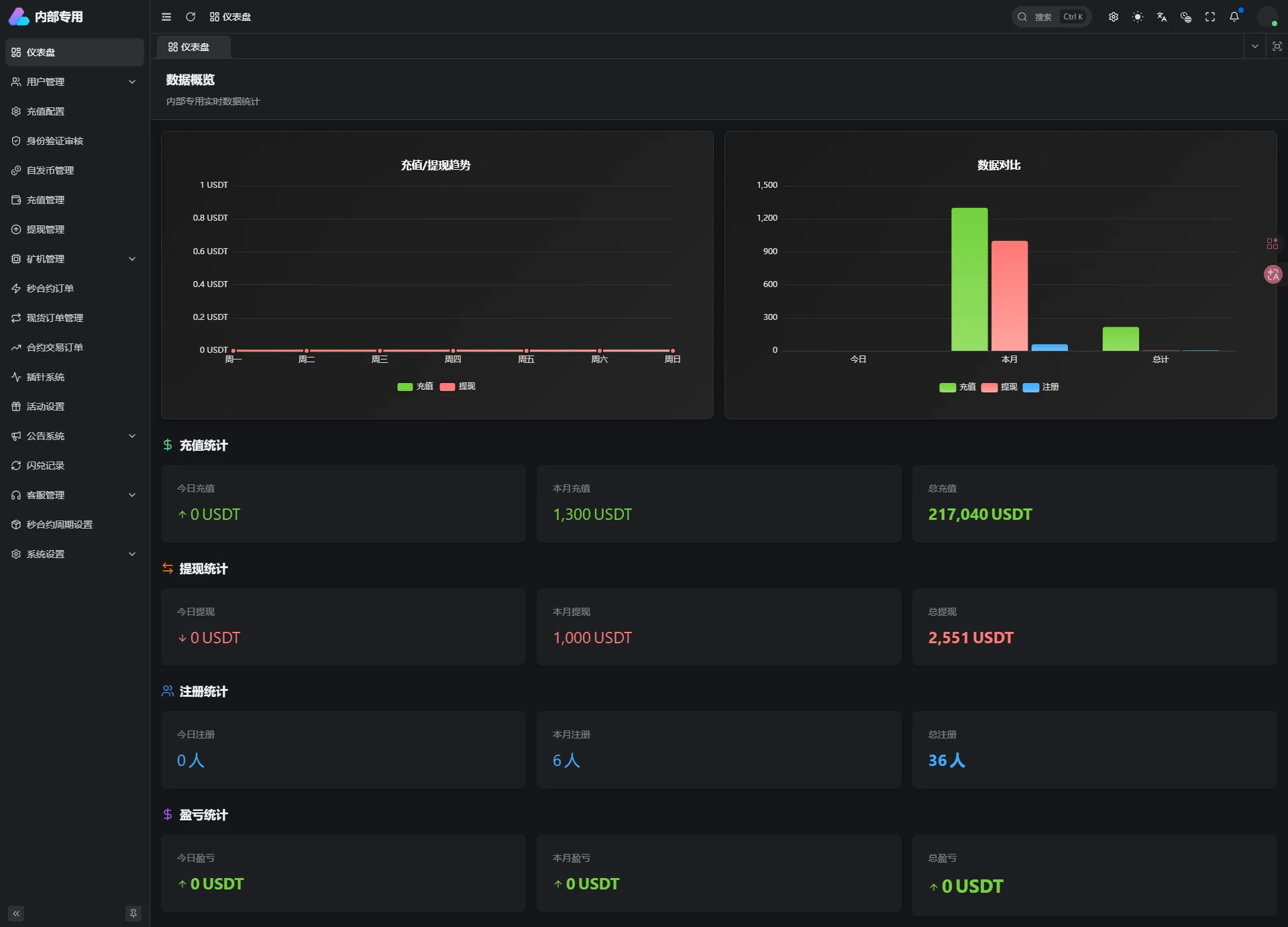Toggle 充值 legend in trend chart

(415, 386)
